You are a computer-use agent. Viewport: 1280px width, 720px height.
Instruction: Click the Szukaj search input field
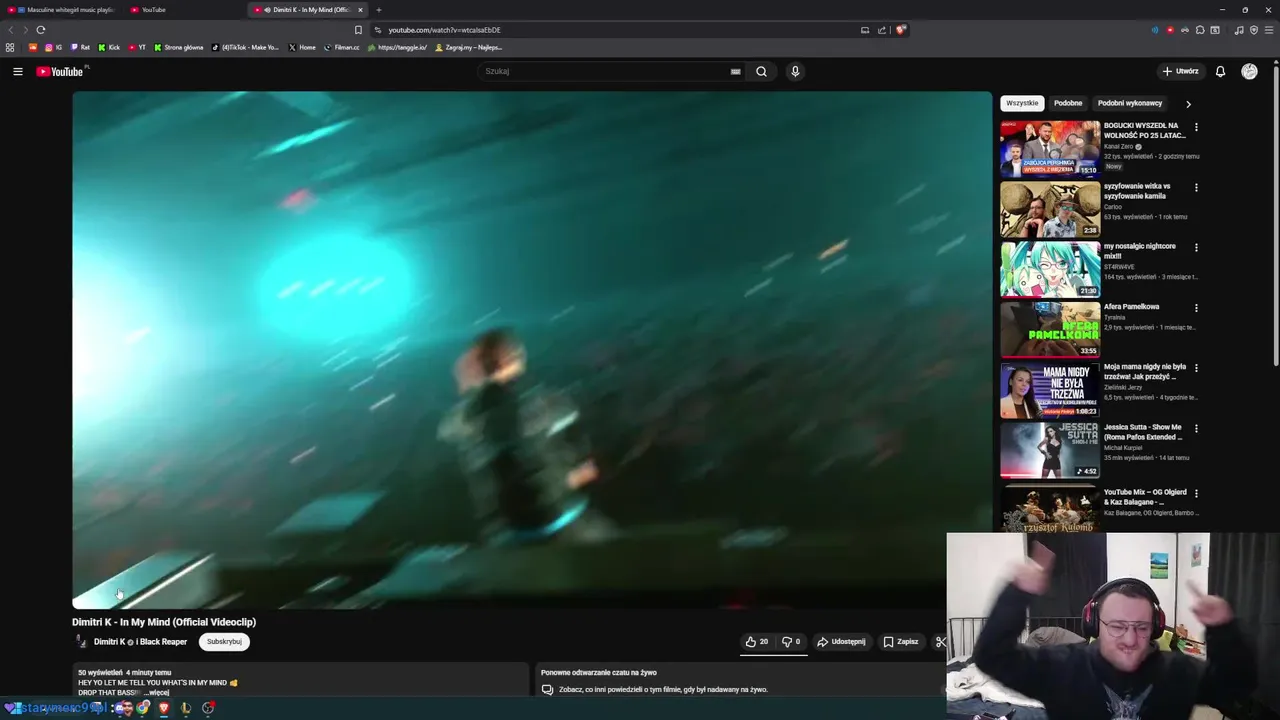click(605, 71)
